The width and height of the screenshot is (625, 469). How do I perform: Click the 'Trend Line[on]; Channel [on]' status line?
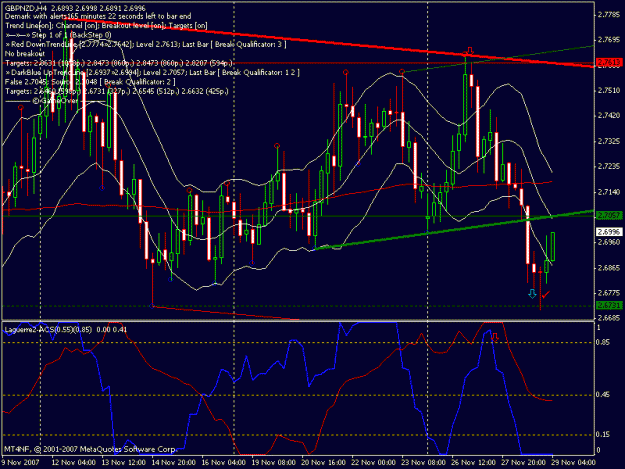tap(106, 26)
